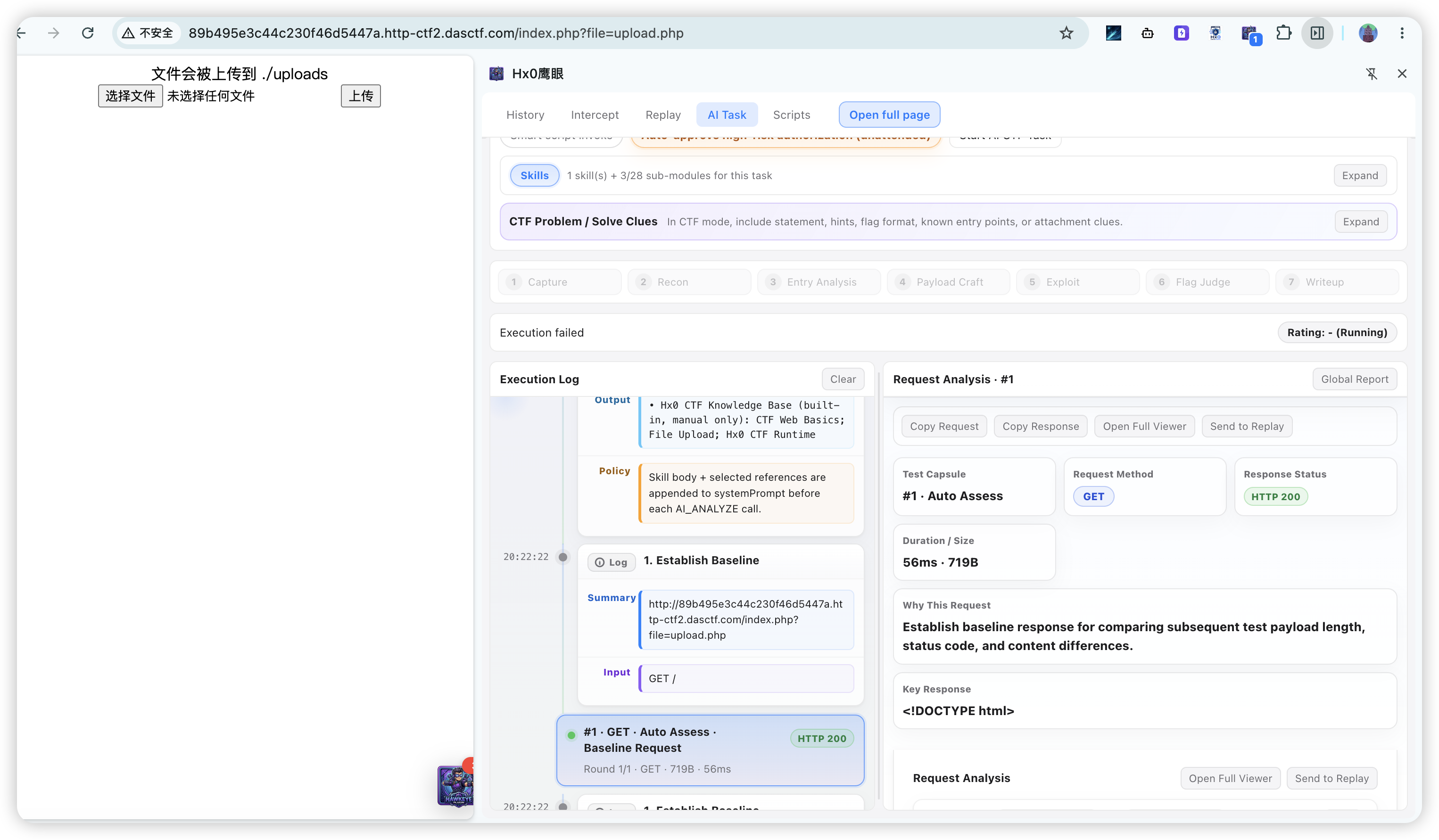Viewport: 1439px width, 840px height.
Task: Focus the browser address bar URL
Action: tap(436, 33)
